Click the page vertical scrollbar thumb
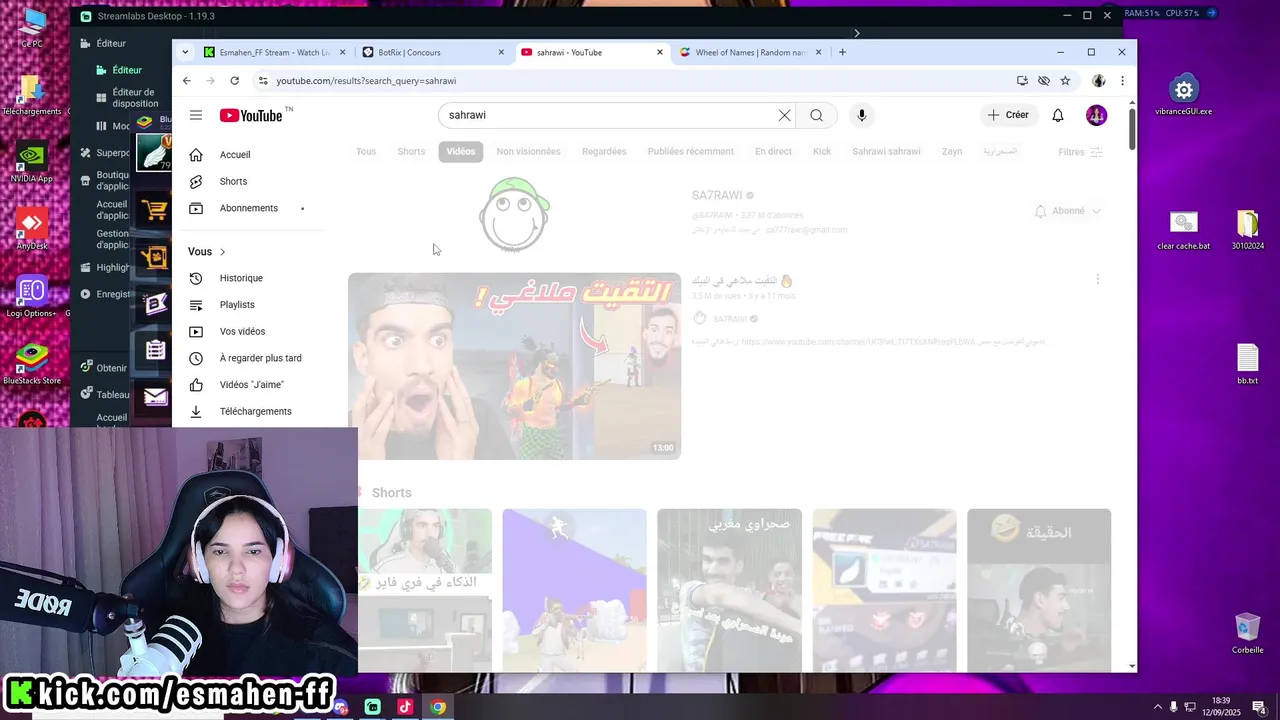The width and height of the screenshot is (1280, 720). tap(1132, 129)
